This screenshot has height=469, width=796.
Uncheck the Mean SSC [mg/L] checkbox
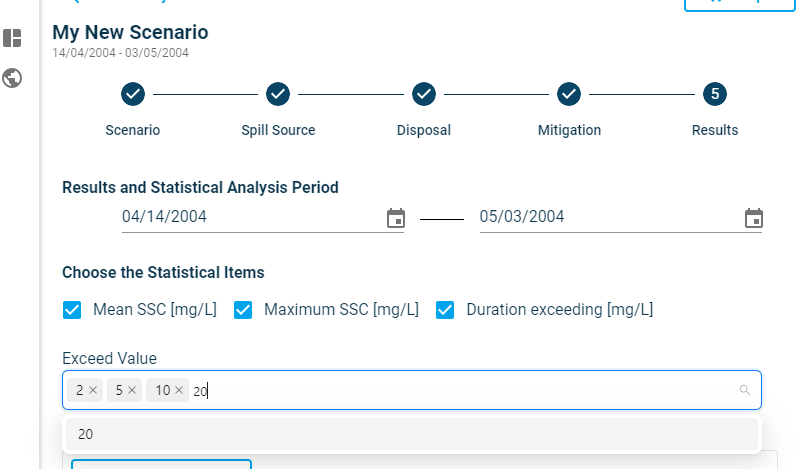pyautogui.click(x=72, y=310)
